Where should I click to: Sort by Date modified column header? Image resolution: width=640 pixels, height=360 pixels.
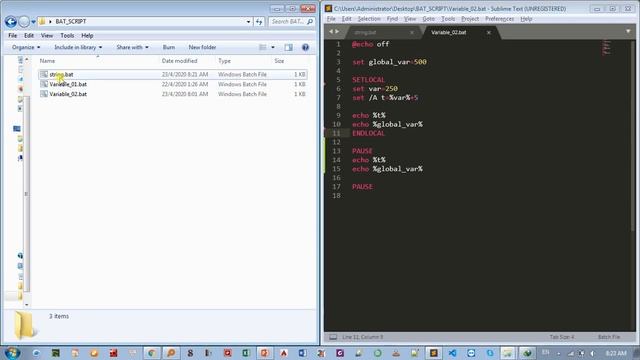tap(180, 61)
